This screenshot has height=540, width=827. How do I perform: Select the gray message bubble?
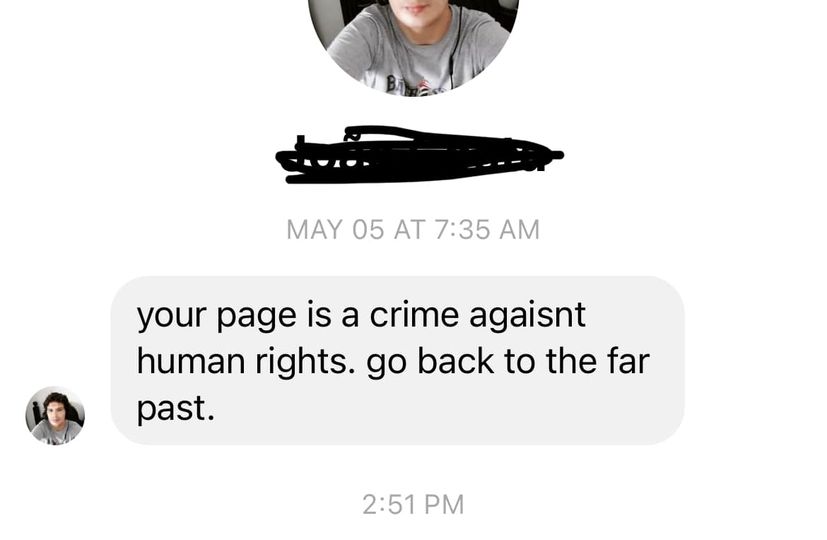click(x=397, y=360)
